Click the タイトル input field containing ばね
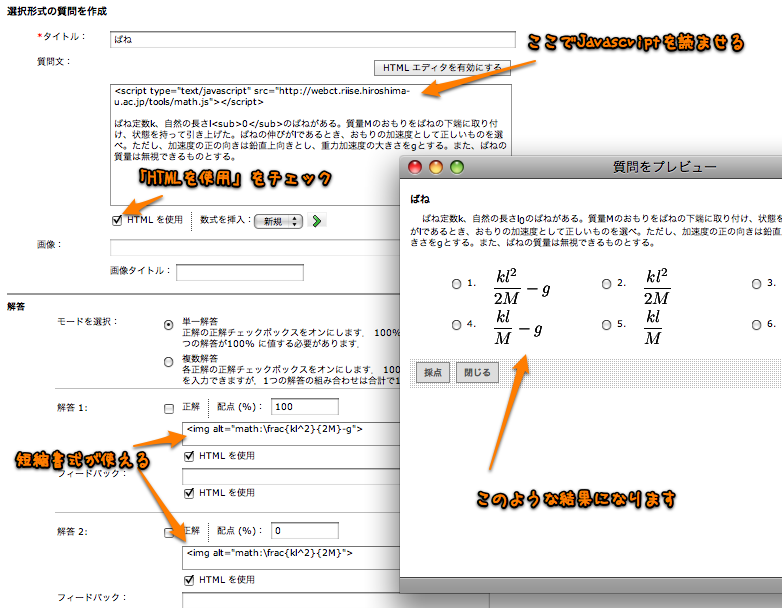The height and width of the screenshot is (608, 782). (313, 39)
